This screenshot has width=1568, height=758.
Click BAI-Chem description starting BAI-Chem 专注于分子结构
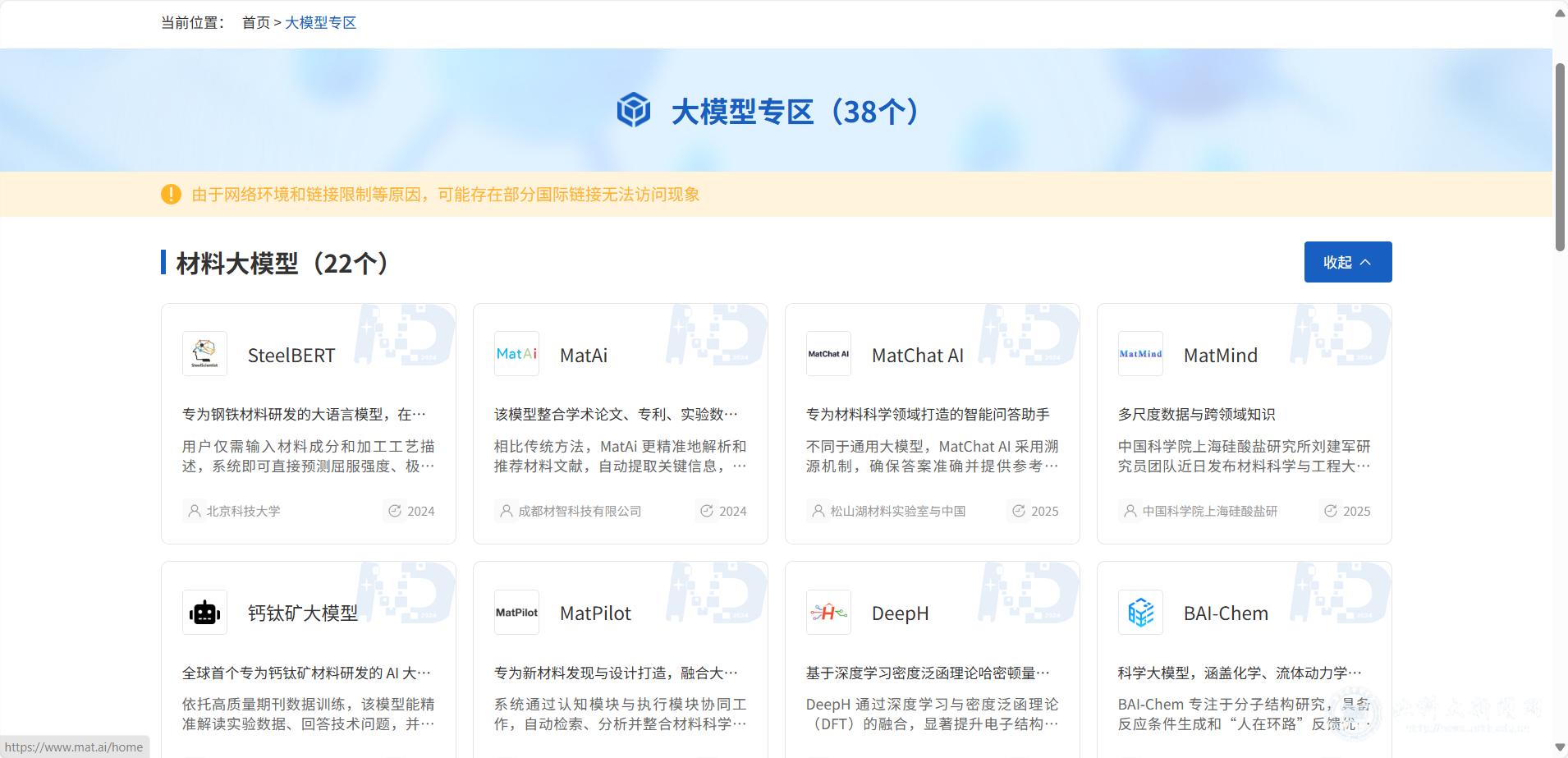(x=1244, y=714)
